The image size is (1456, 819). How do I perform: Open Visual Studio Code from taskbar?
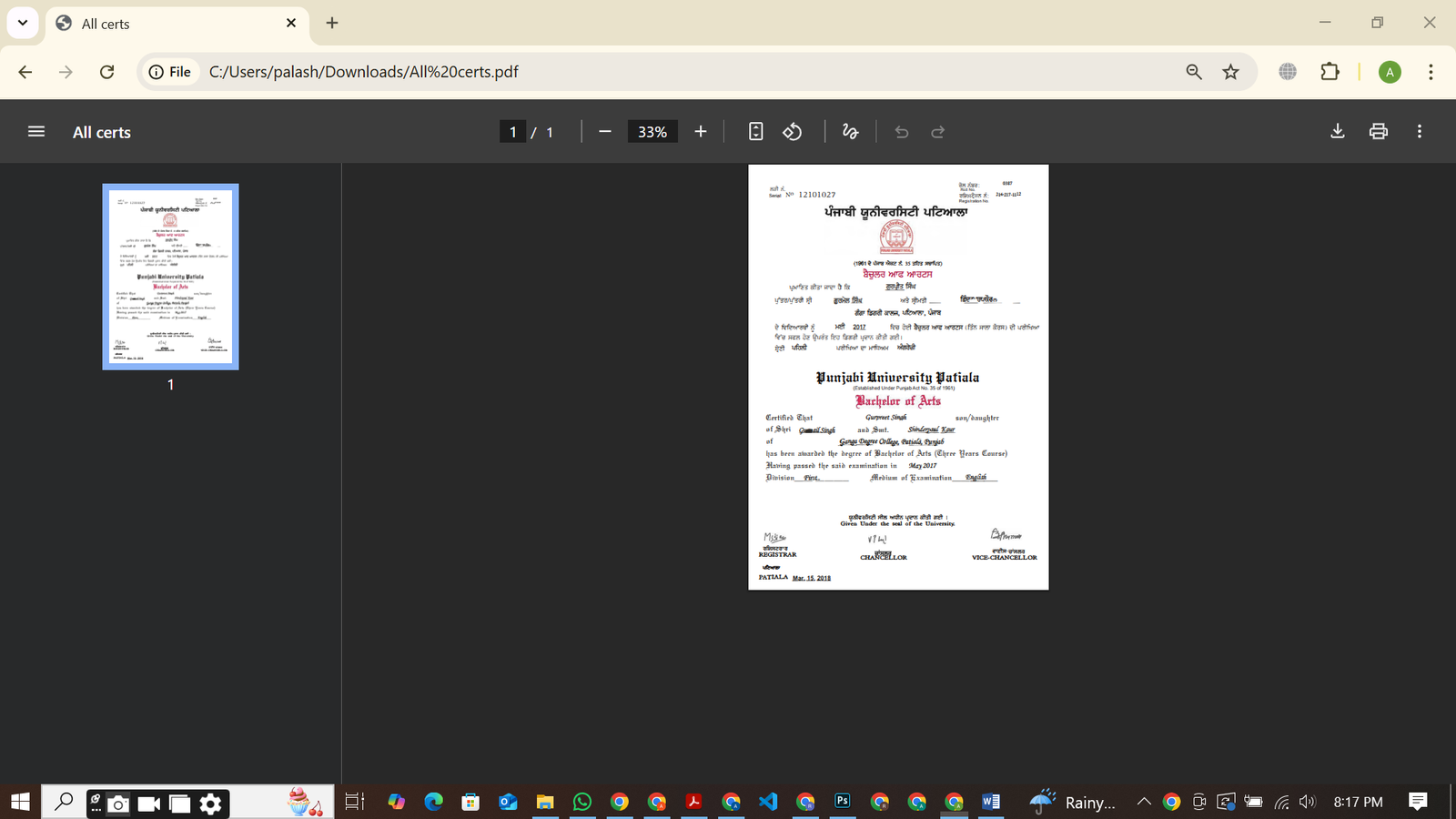[x=768, y=802]
